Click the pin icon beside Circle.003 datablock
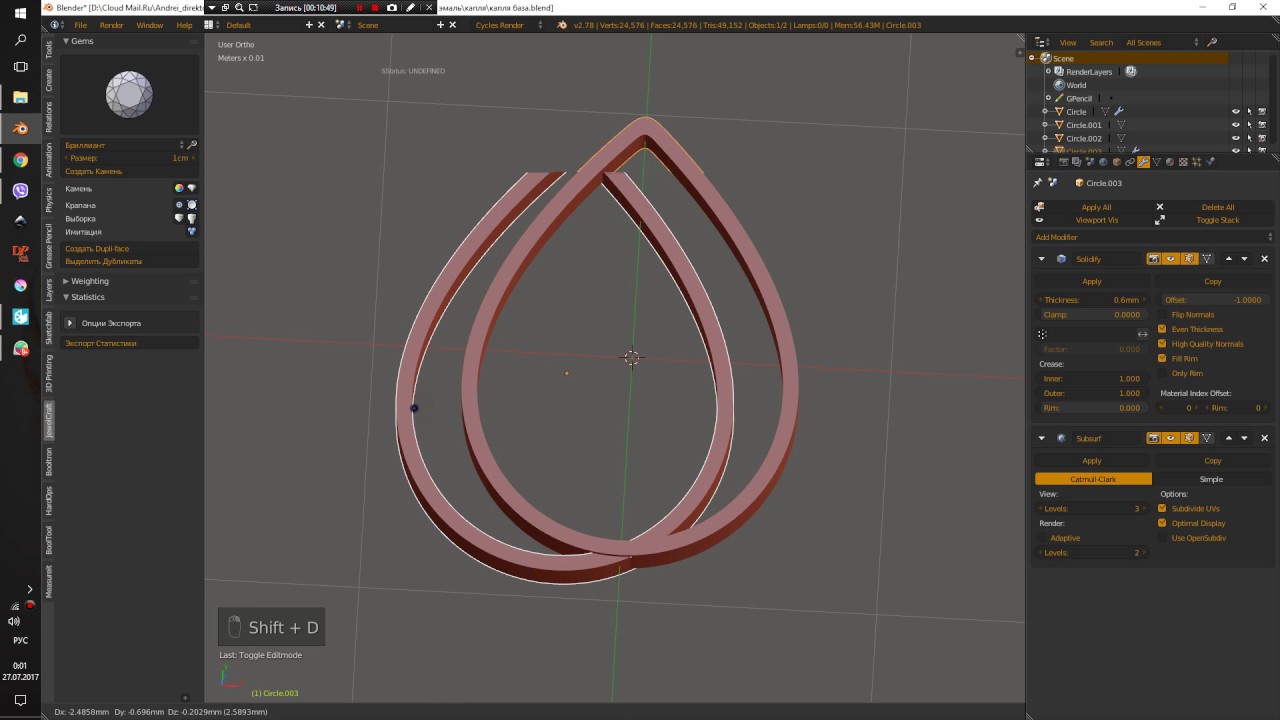Viewport: 1280px width, 720px height. (1038, 183)
